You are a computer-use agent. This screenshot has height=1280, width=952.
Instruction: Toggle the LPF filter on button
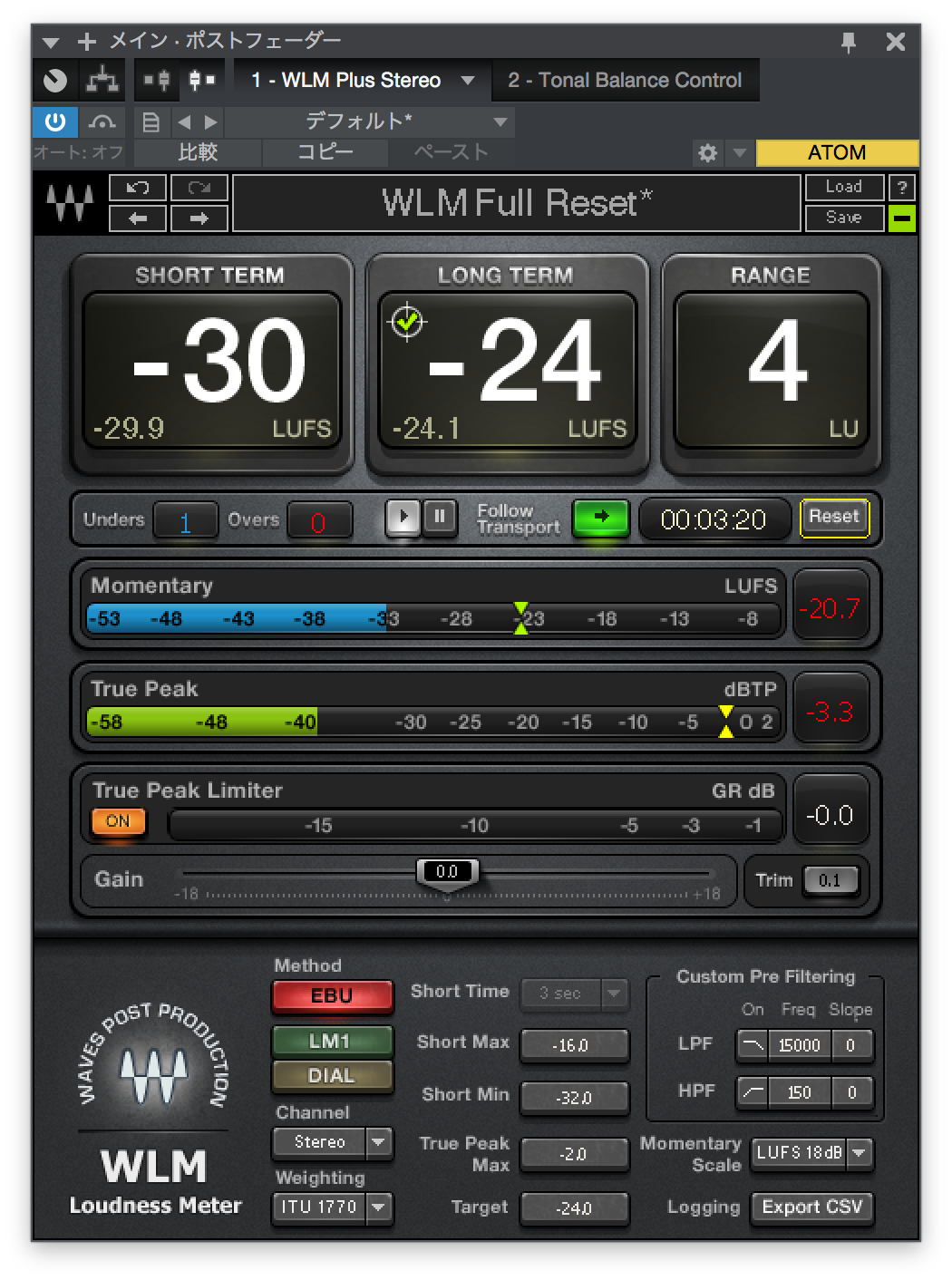tap(753, 1045)
